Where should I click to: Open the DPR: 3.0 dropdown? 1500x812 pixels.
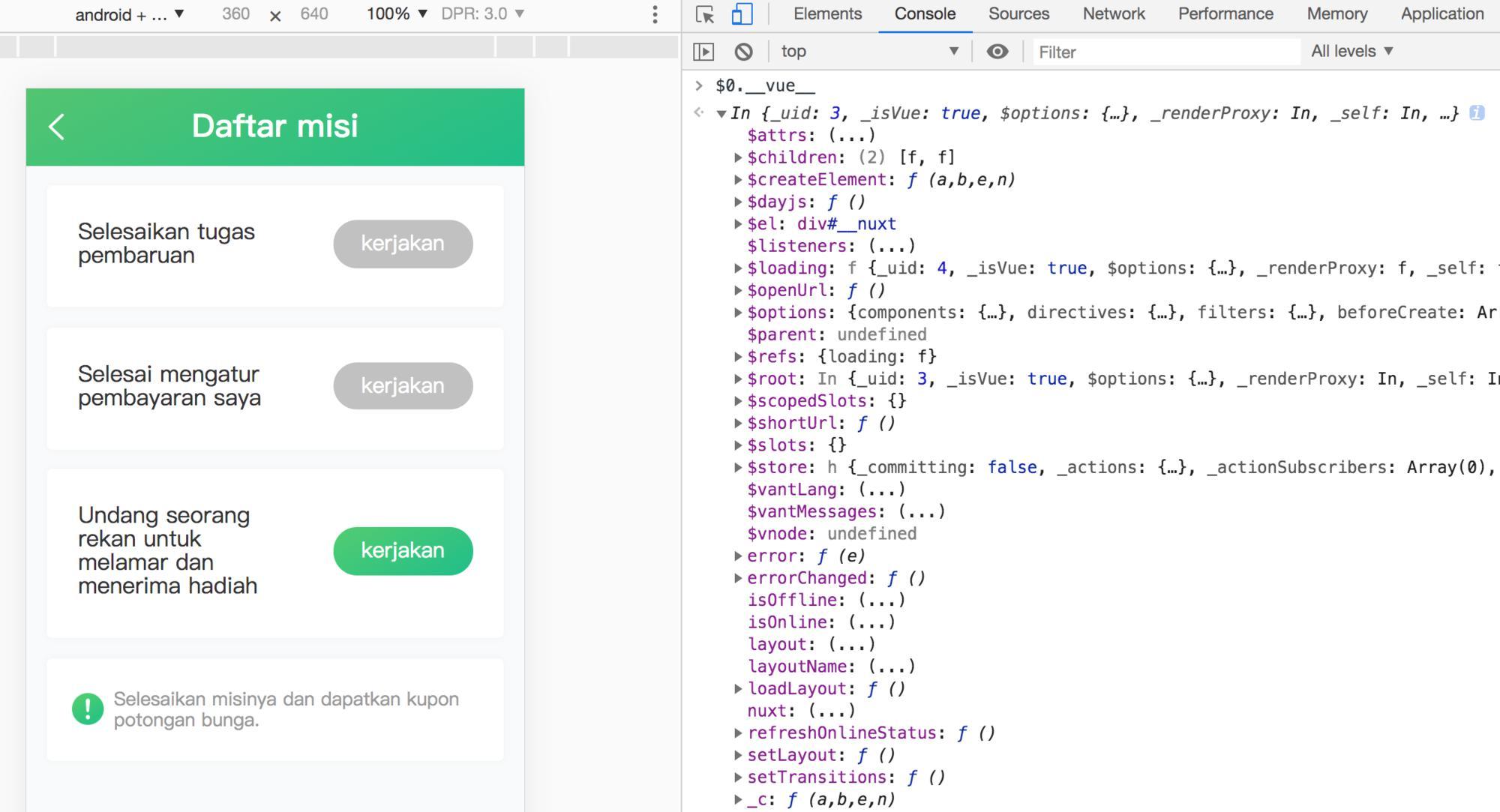[481, 13]
